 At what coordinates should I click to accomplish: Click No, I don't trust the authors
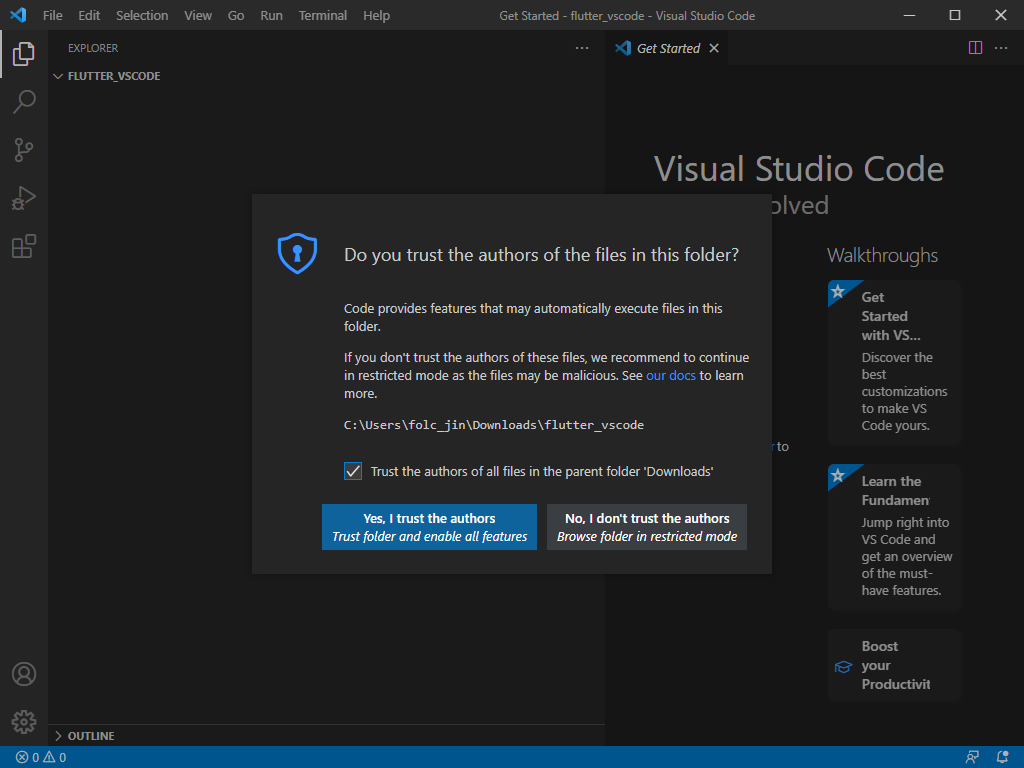647,527
